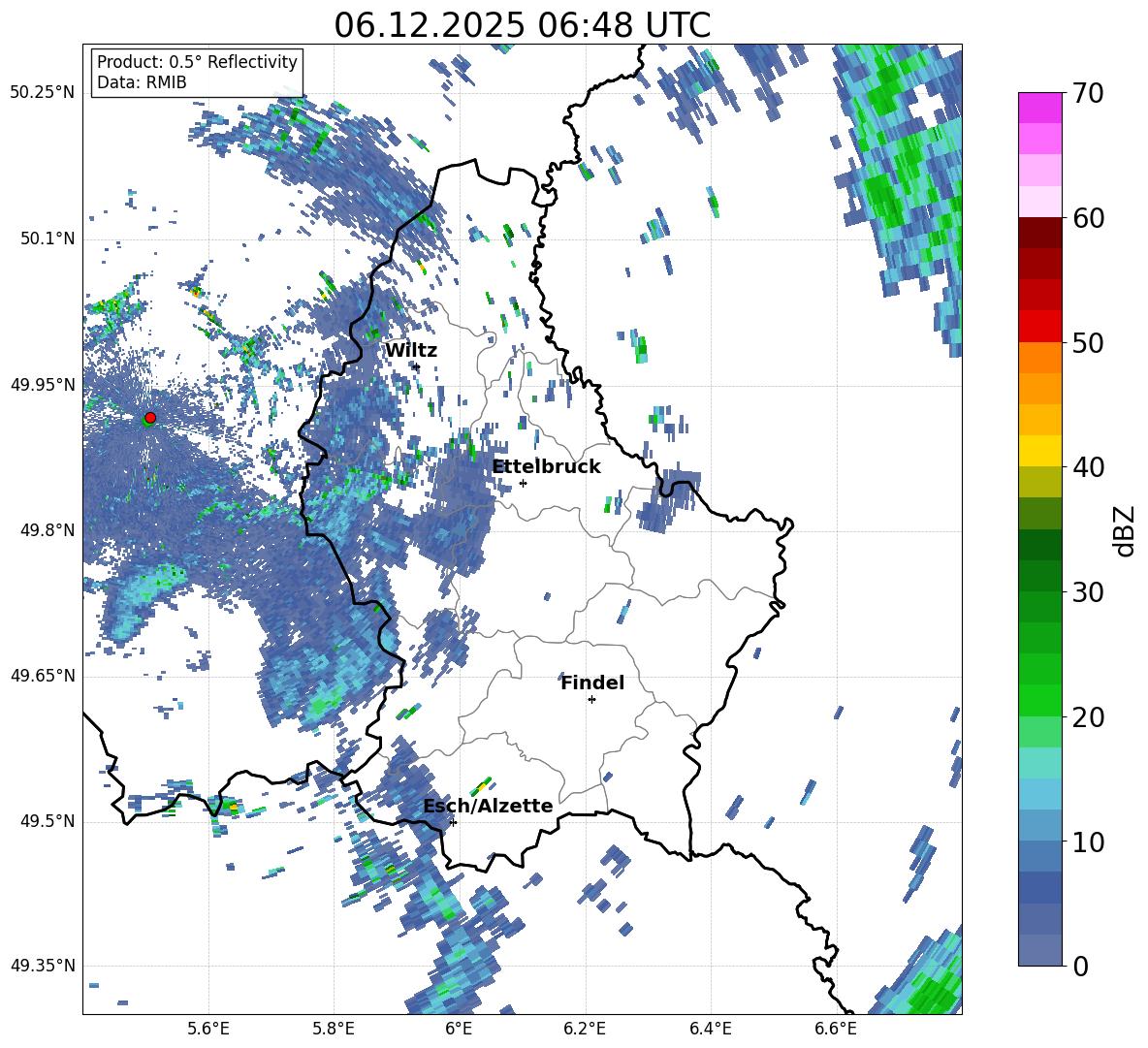Click the 0 tick label on colorbar

point(1081,966)
